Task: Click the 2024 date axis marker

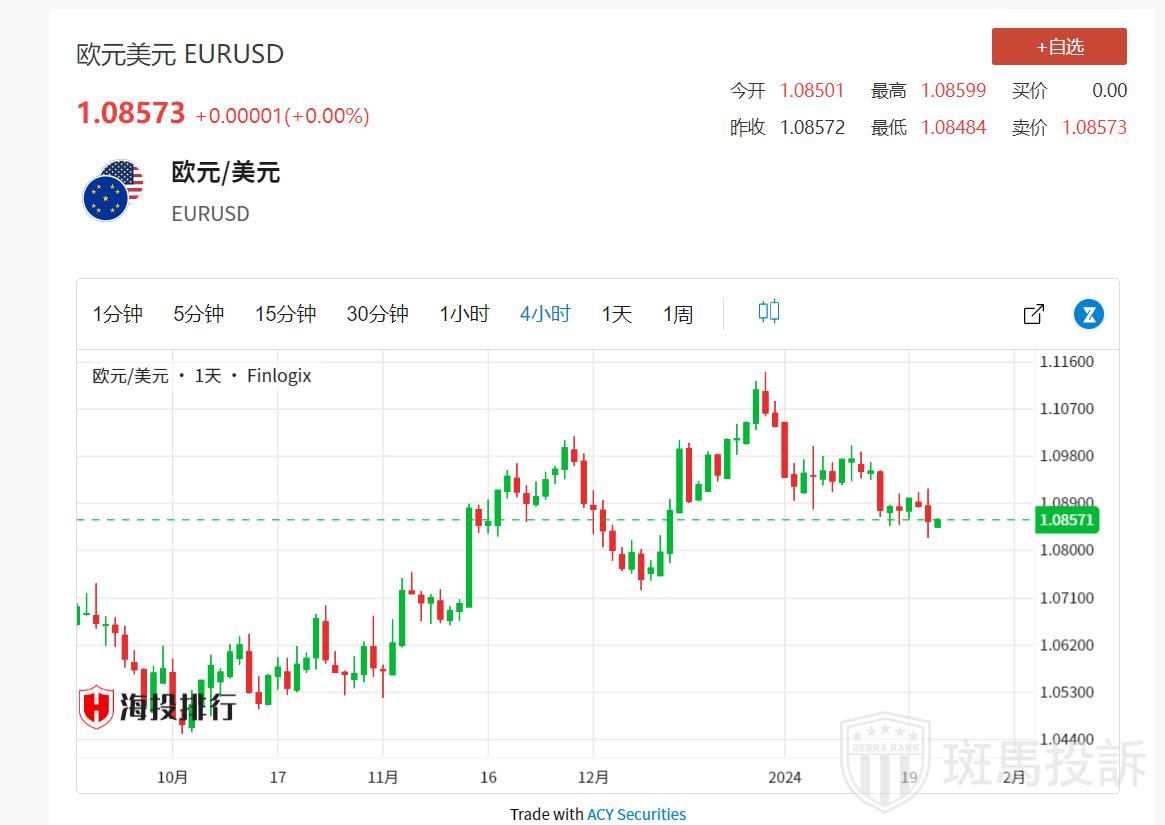Action: point(784,777)
